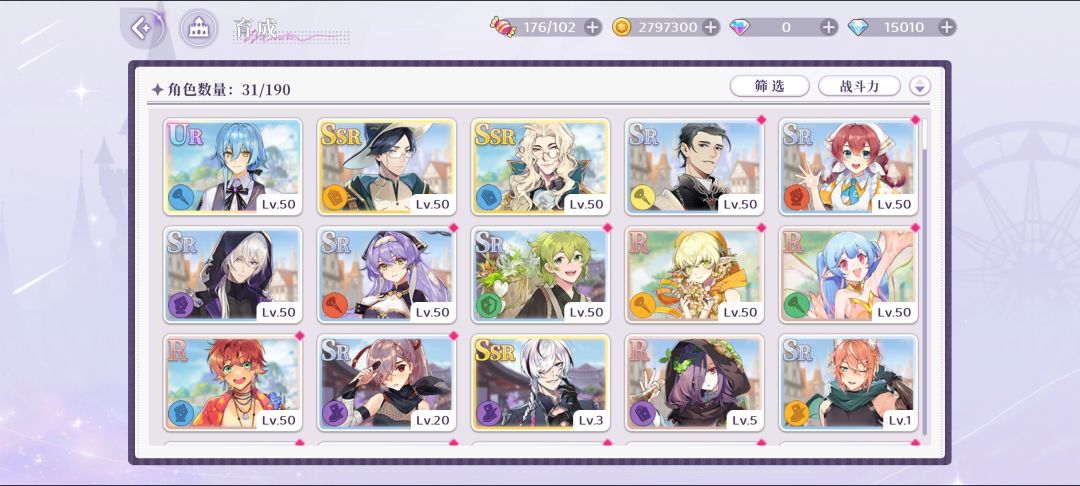Select the SSR blond-curly-haired character card
1080x486 pixels.
541,166
